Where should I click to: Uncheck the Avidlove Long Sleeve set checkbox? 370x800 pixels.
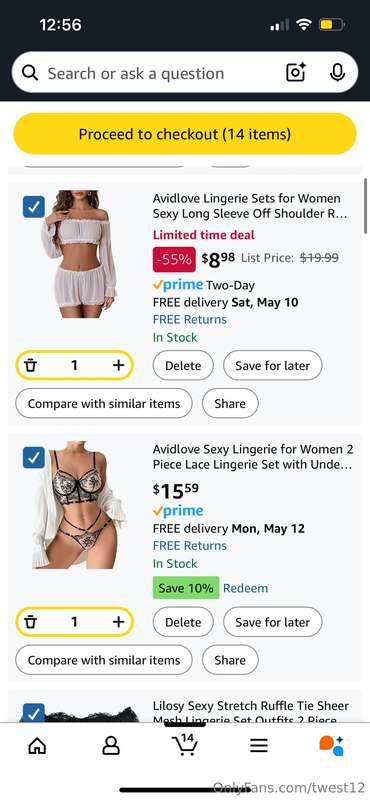click(x=34, y=207)
